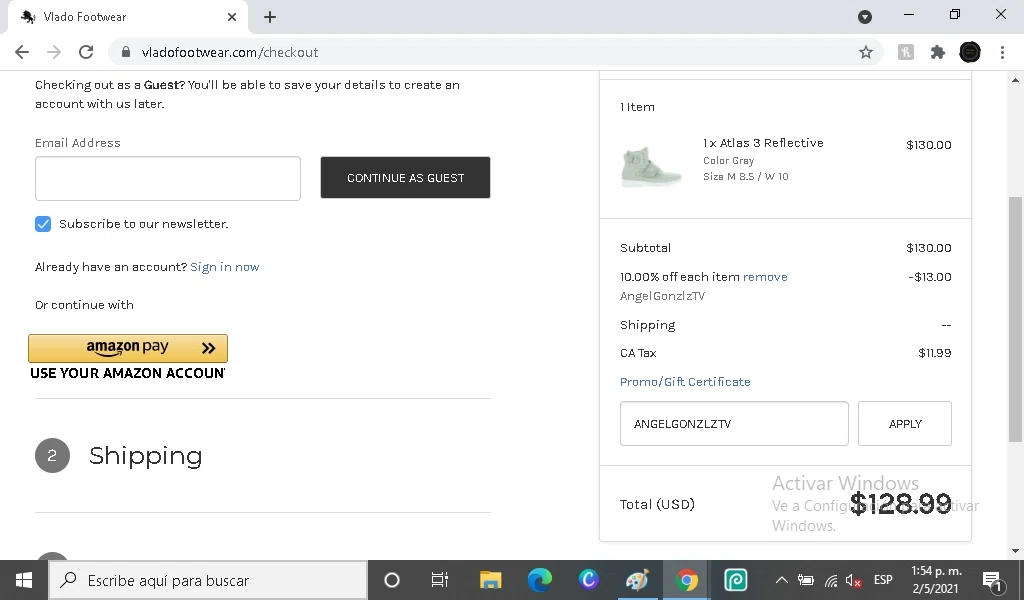Click the Shipping step heading
The width and height of the screenshot is (1024, 600).
coord(146,456)
